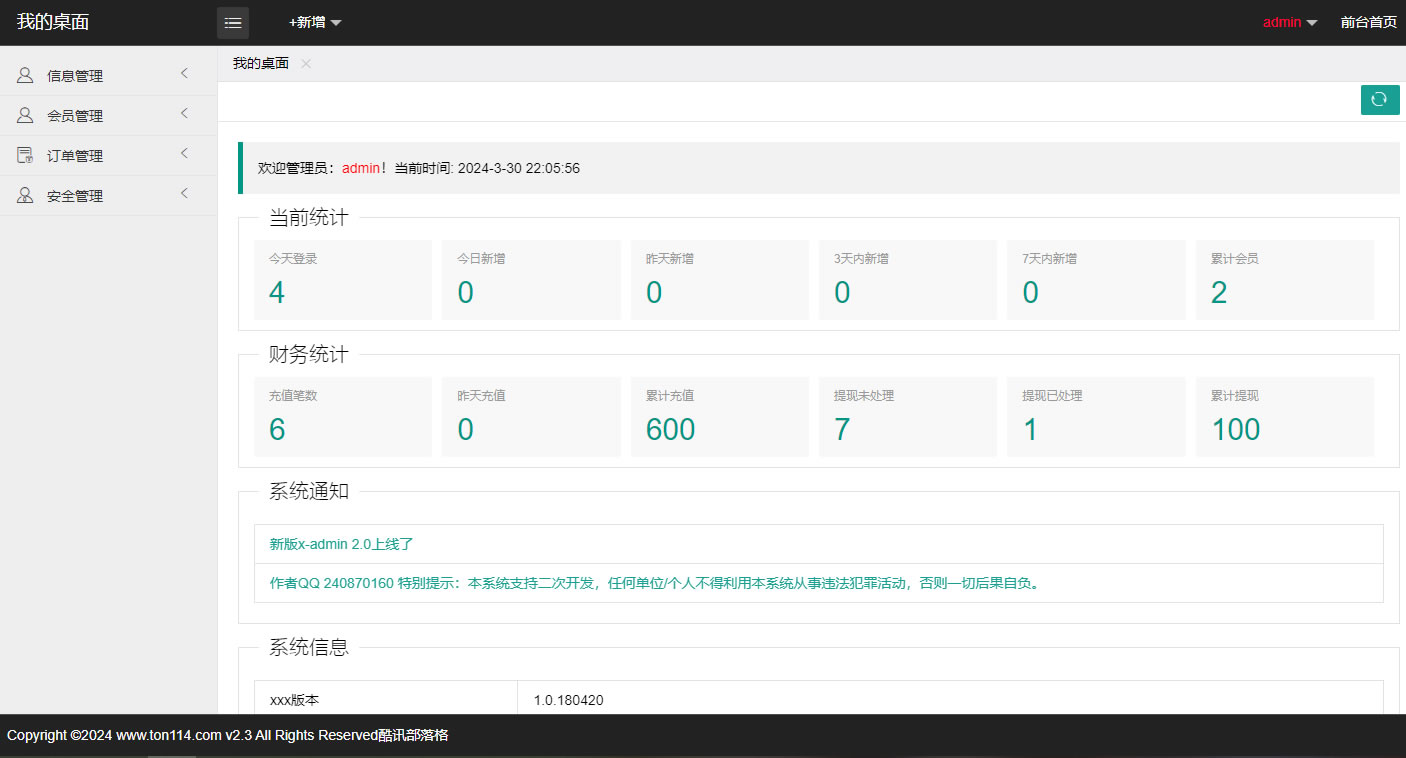1406x758 pixels.
Task: Click the 财务统计 section heading
Action: click(x=309, y=354)
